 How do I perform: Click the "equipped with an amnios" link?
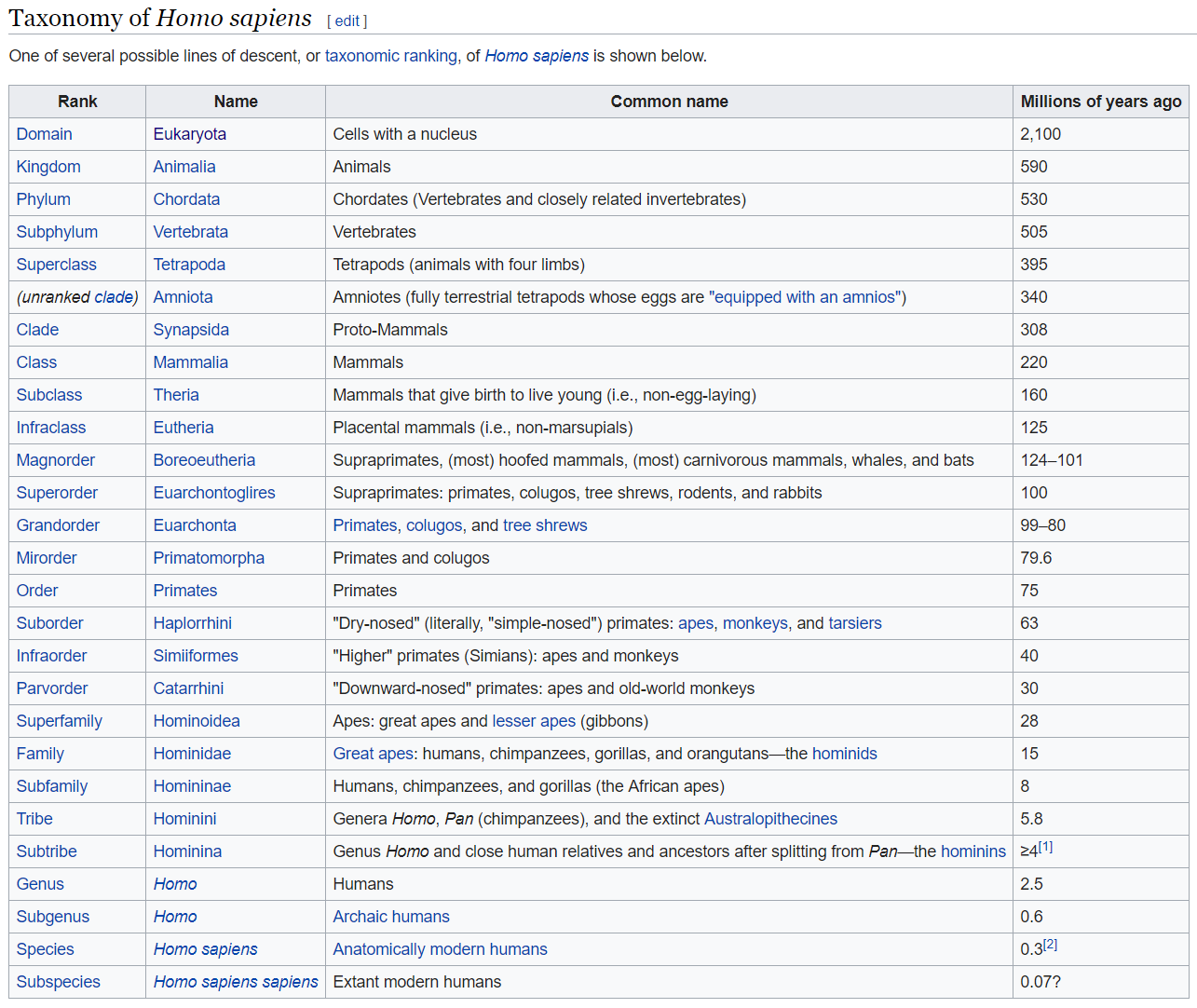pyautogui.click(x=807, y=297)
